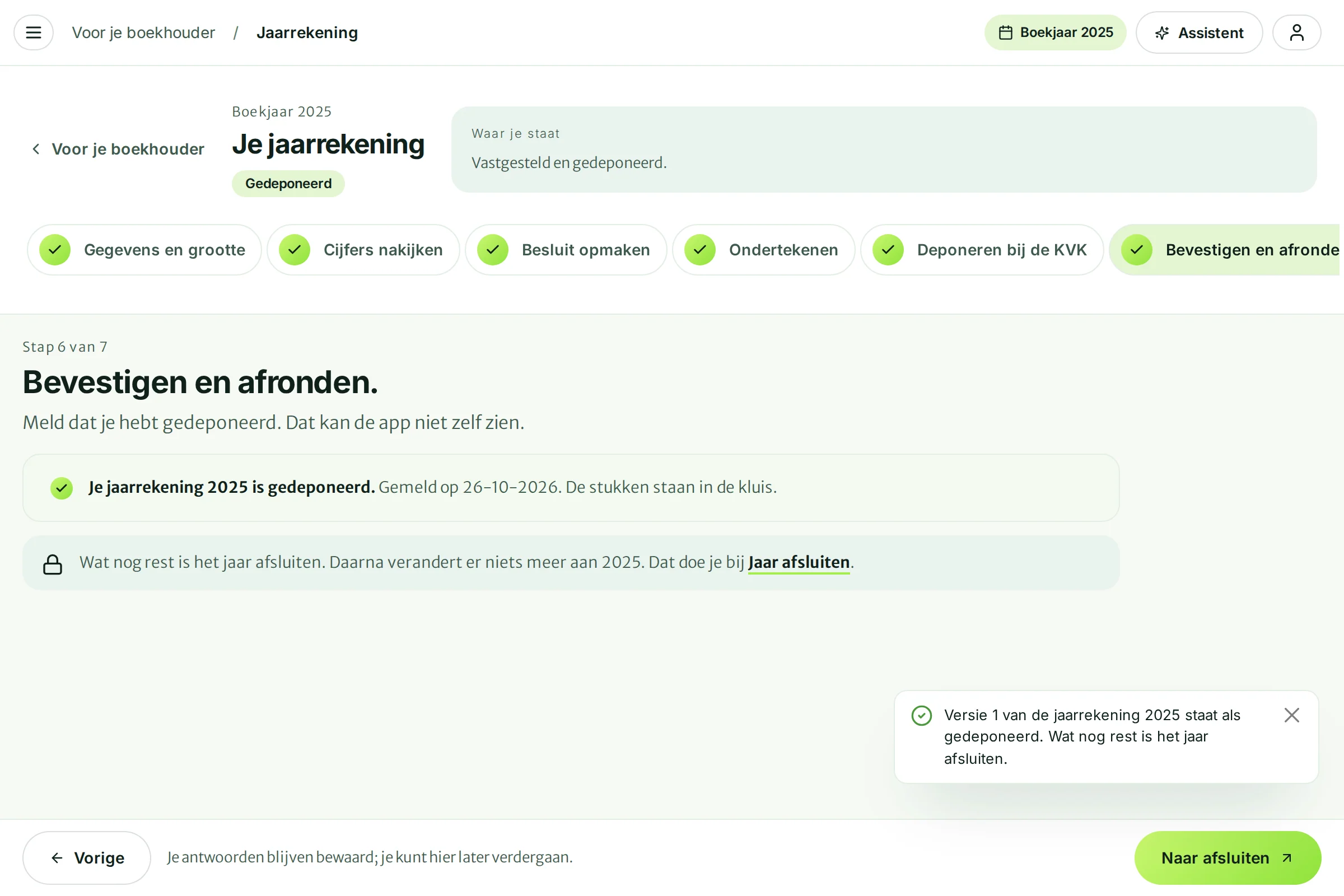This screenshot has width=1344, height=896.
Task: Click the 'Bevestigen en afronden.' heading
Action: click(x=200, y=382)
